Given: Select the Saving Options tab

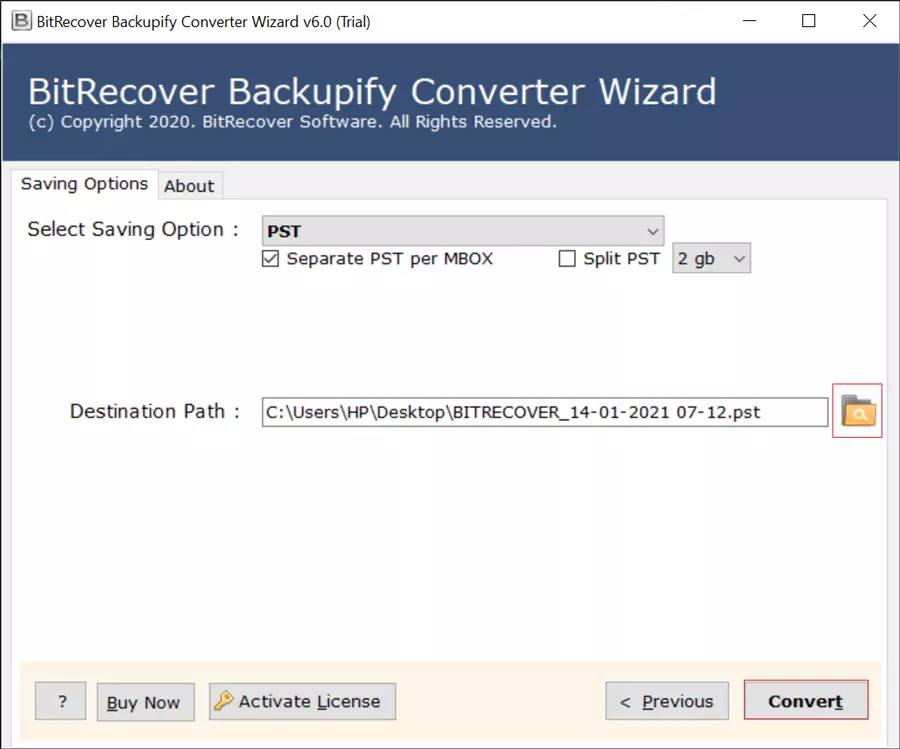Looking at the screenshot, I should point(84,184).
